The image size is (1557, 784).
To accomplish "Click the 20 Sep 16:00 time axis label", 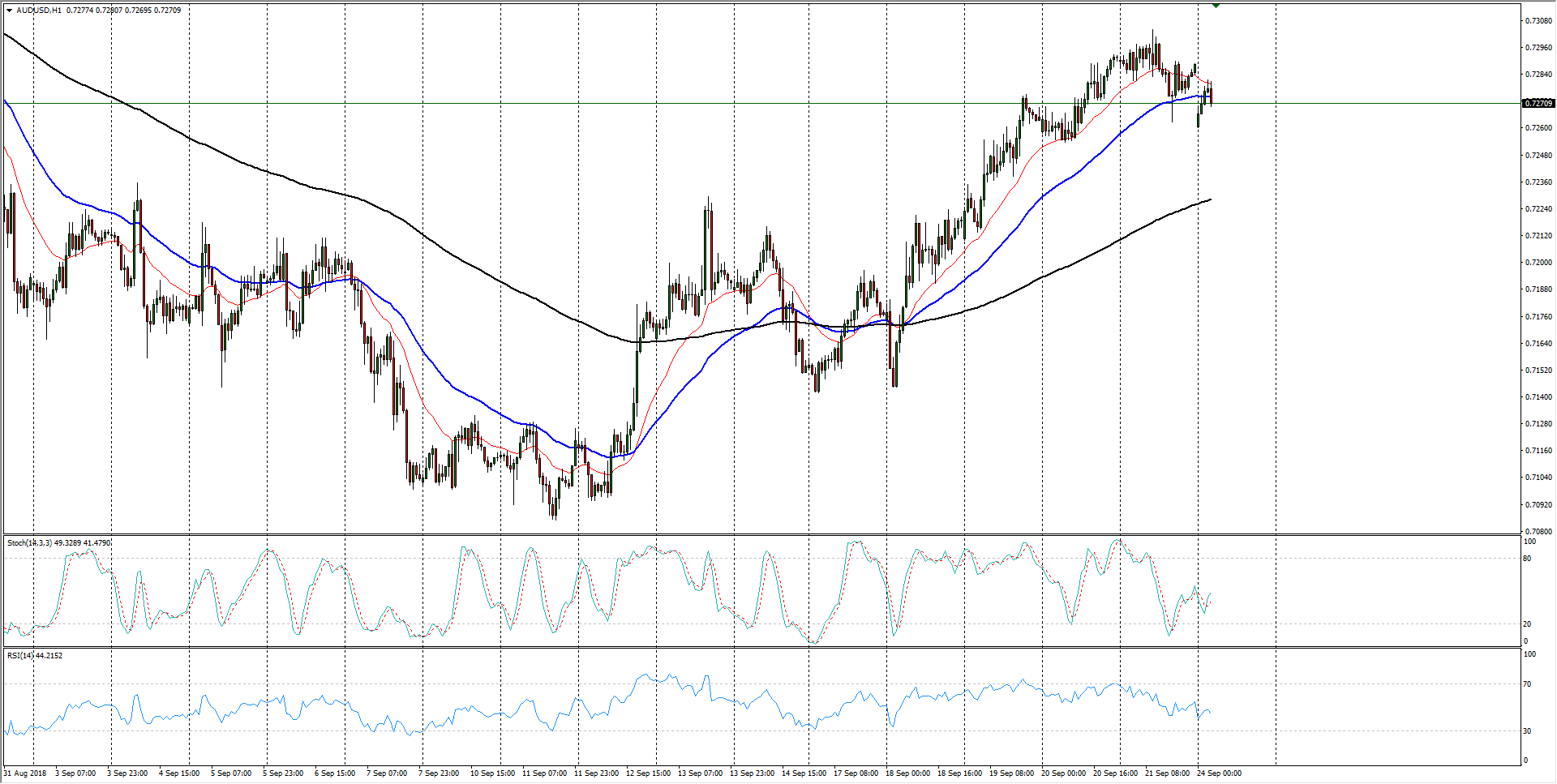I will click(1115, 773).
